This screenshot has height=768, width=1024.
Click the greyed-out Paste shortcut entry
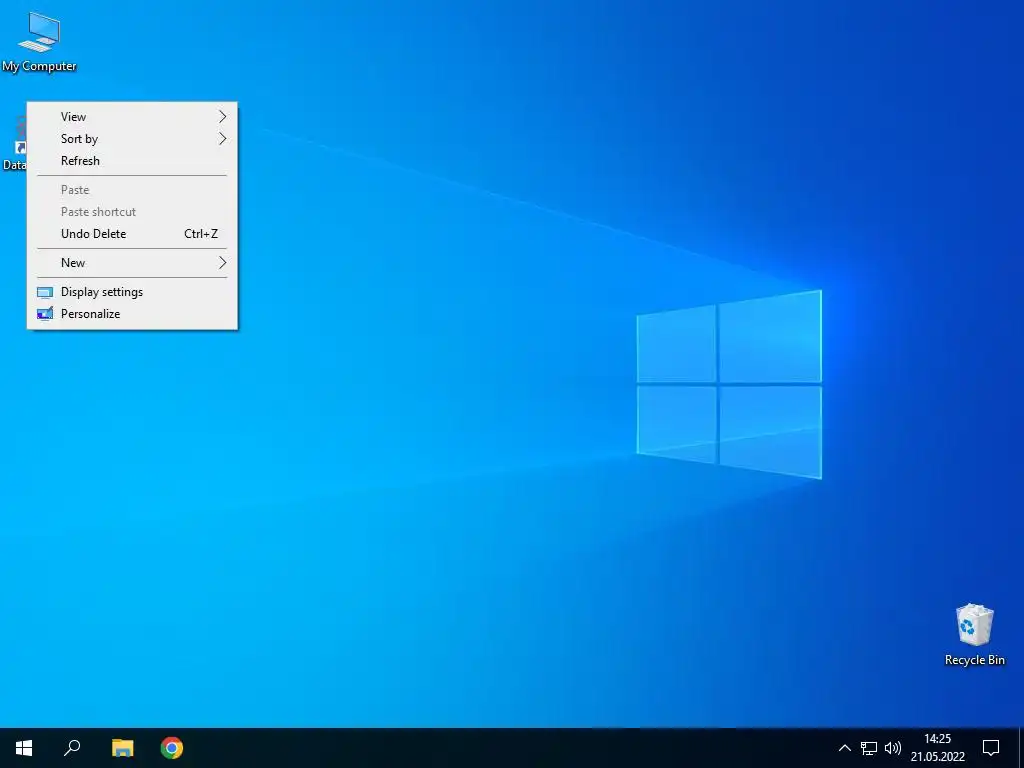[132, 212]
